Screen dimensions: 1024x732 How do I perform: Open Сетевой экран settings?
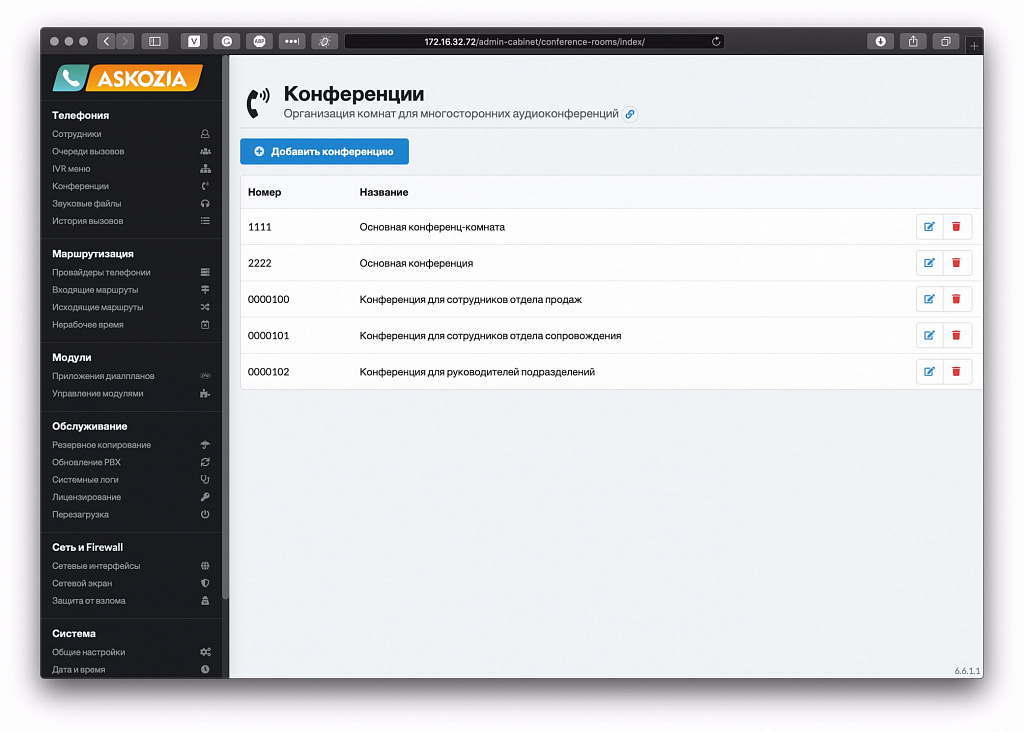(131, 583)
